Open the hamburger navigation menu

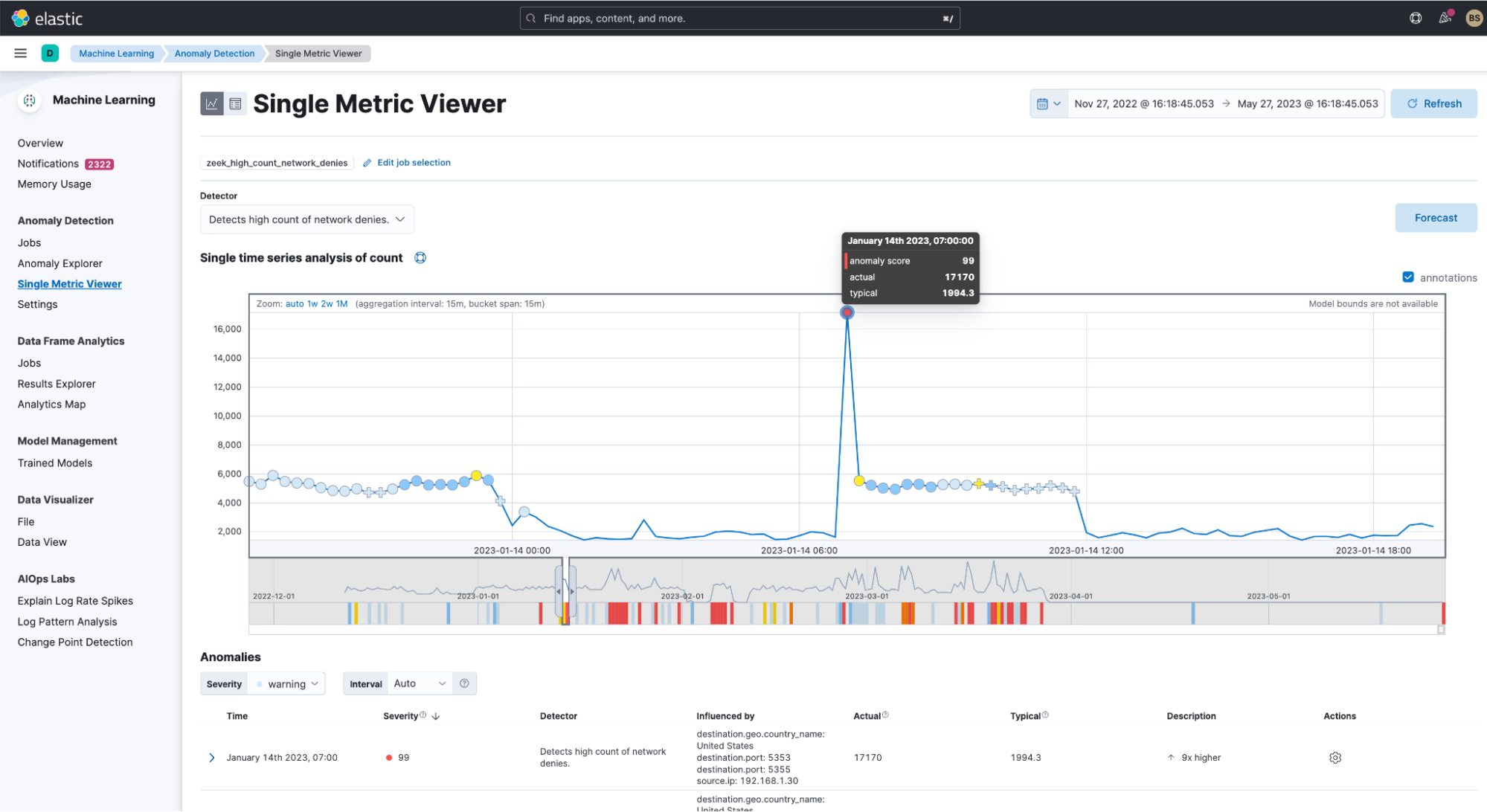21,53
